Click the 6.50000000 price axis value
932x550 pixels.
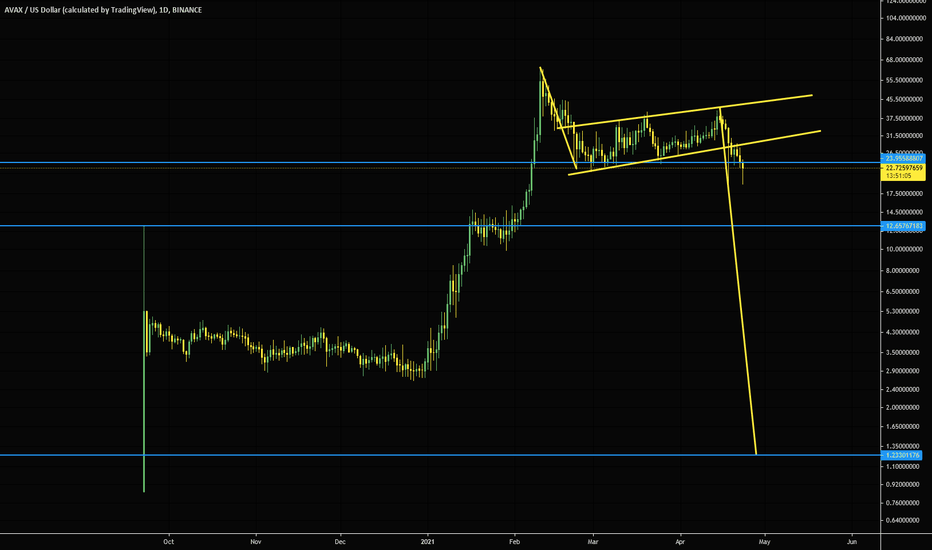pyautogui.click(x=904, y=292)
